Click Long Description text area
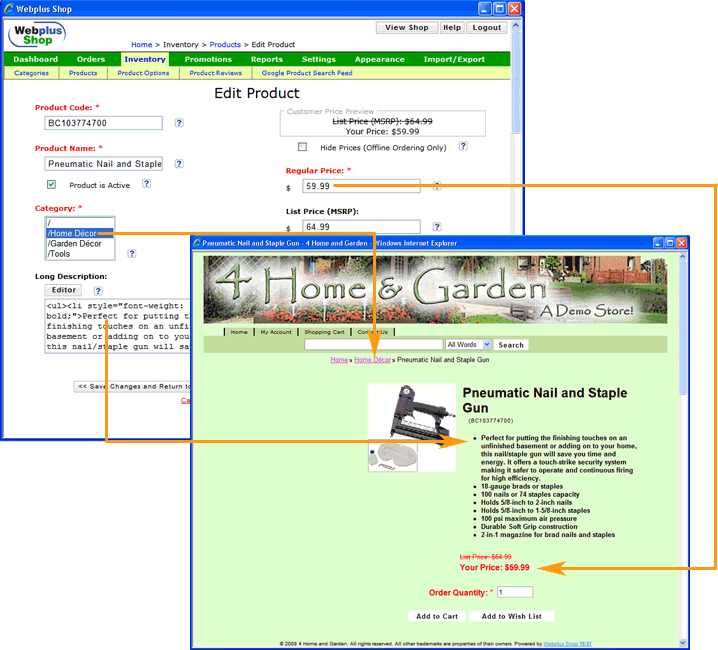 [x=118, y=326]
